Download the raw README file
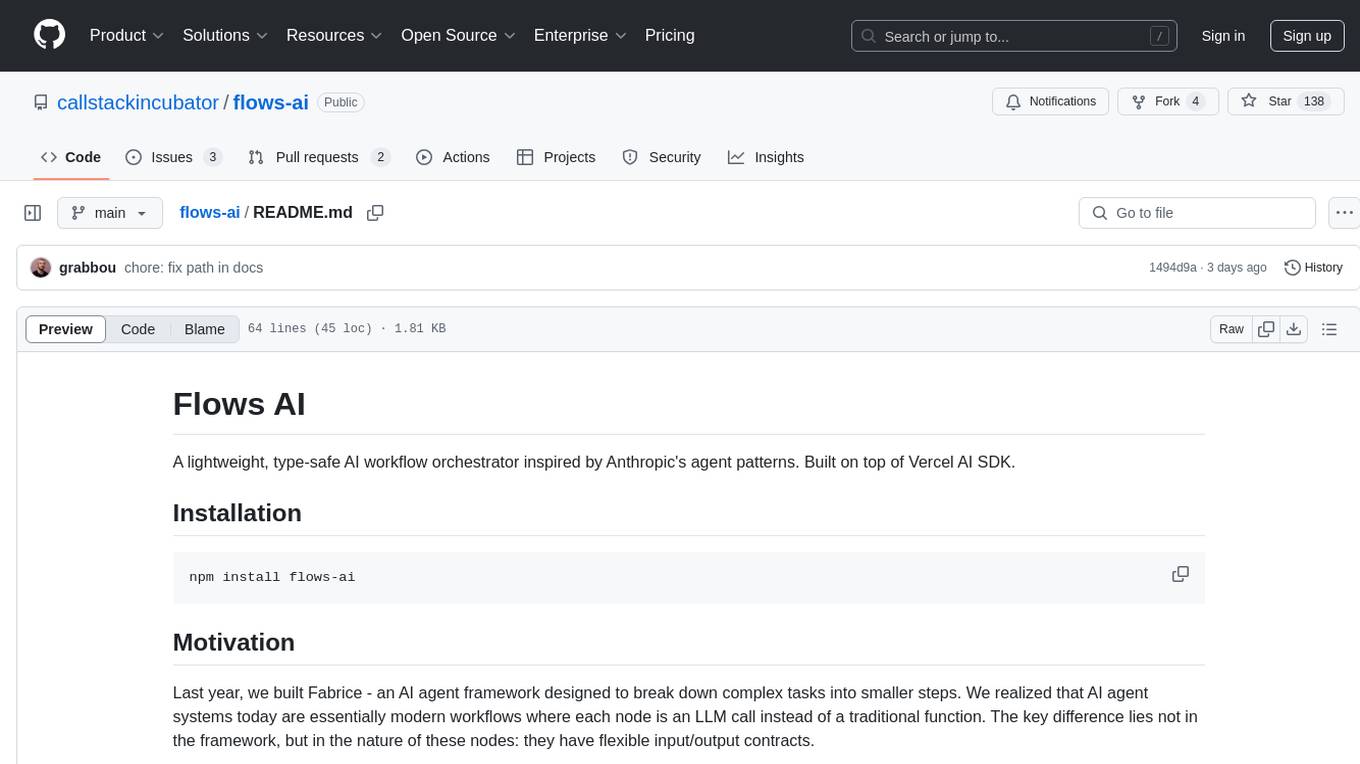Viewport: 1360px width, 764px height. (1294, 329)
